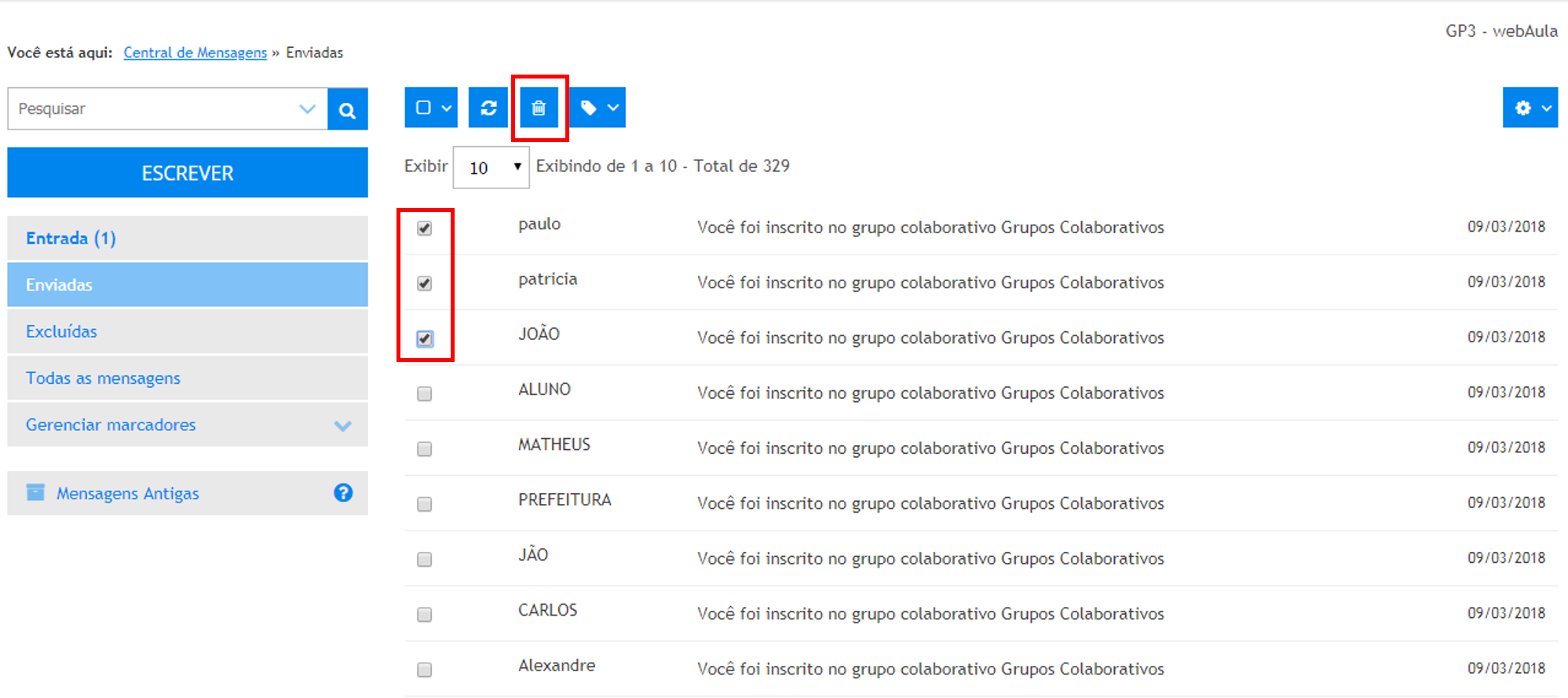Open the tag marker icon menu
The width and height of the screenshot is (1568, 698).
tap(598, 108)
